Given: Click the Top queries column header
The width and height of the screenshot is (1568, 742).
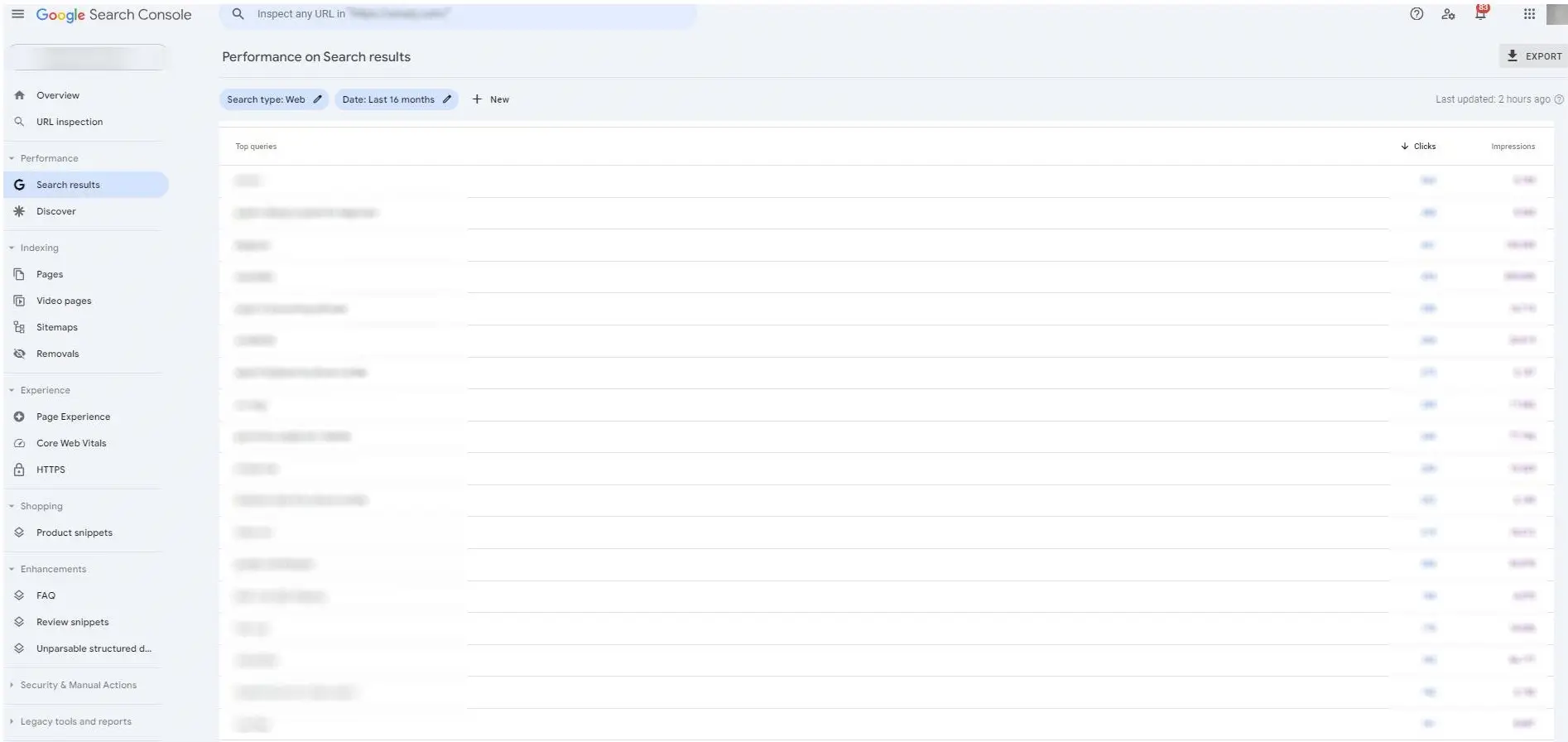Looking at the screenshot, I should pos(256,147).
